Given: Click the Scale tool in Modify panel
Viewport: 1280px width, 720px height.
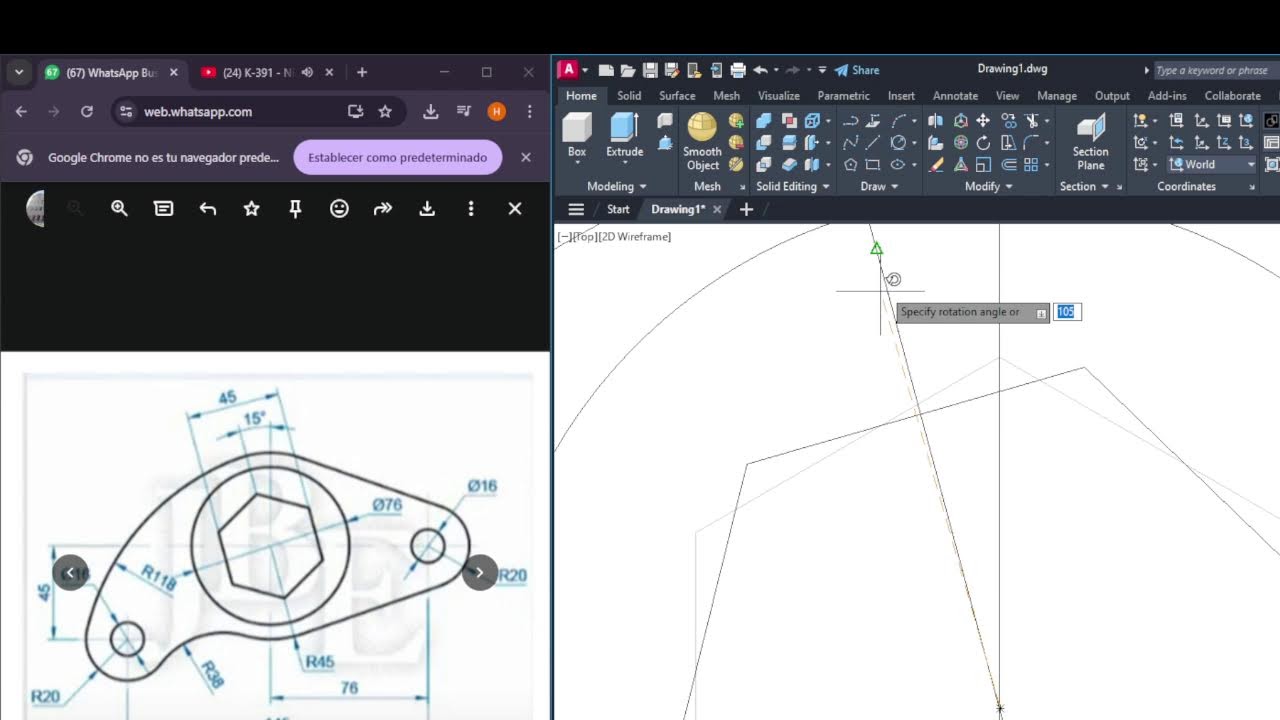Looking at the screenshot, I should tap(983, 164).
